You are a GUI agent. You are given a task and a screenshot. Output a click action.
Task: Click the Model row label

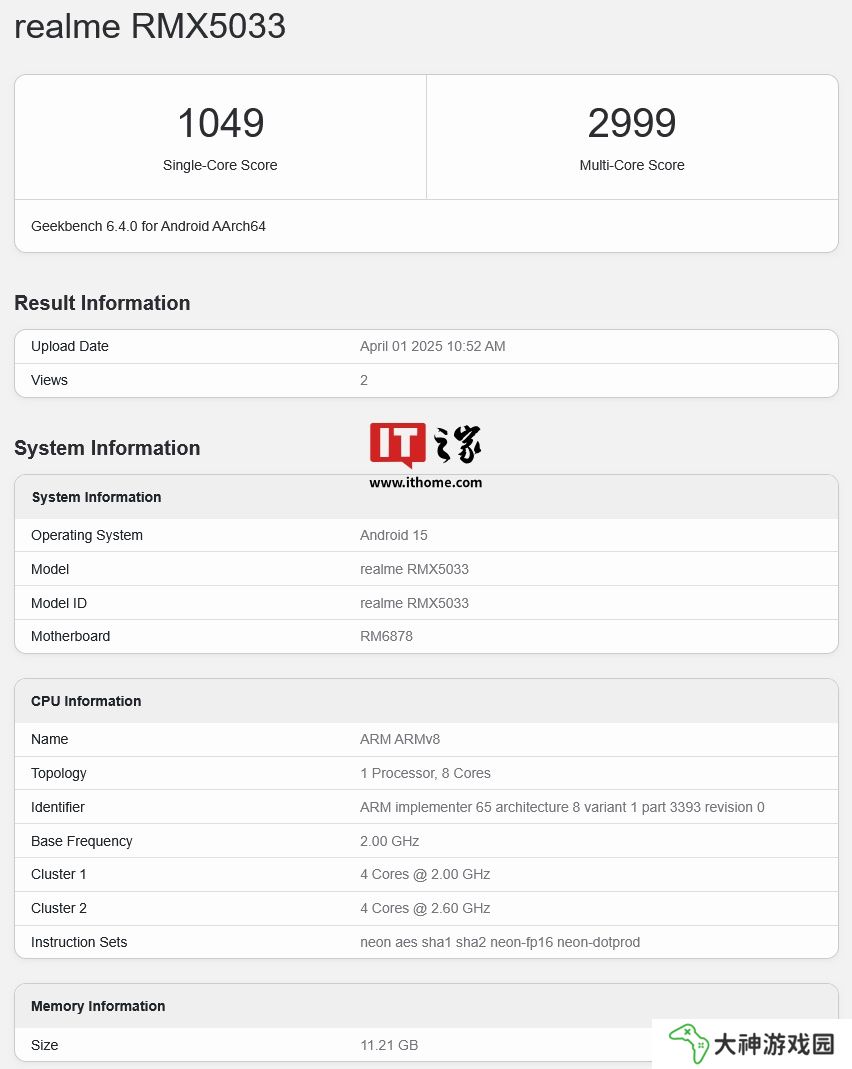click(50, 569)
